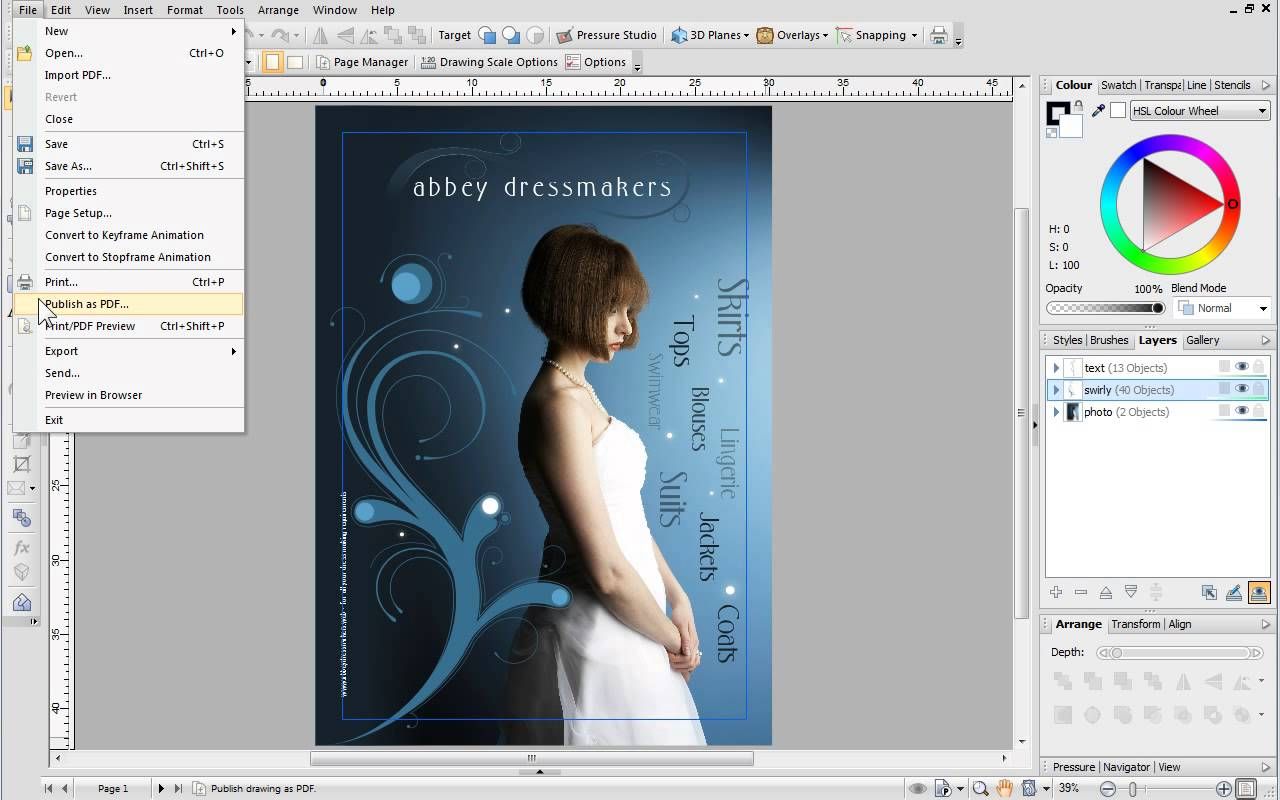
Task: Switch to the Brushes tab
Action: coord(1108,340)
